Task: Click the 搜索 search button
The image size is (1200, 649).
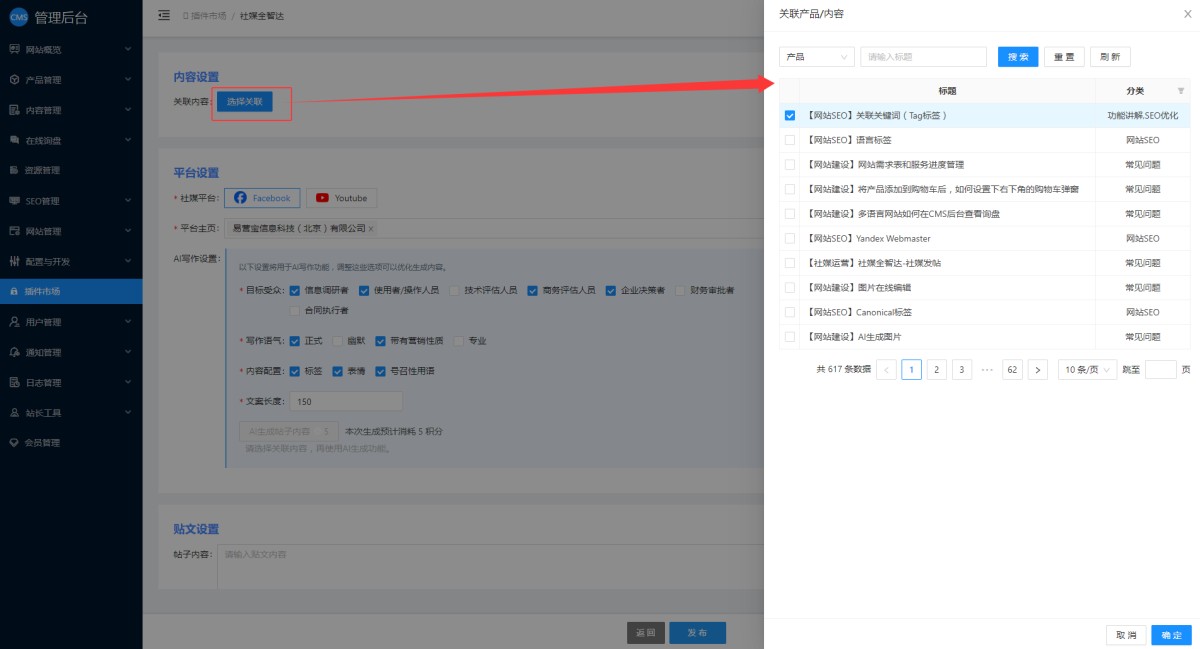Action: 1018,57
